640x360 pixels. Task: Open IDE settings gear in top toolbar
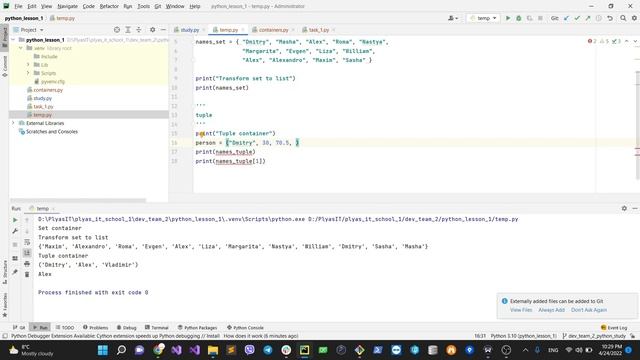[x=634, y=18]
